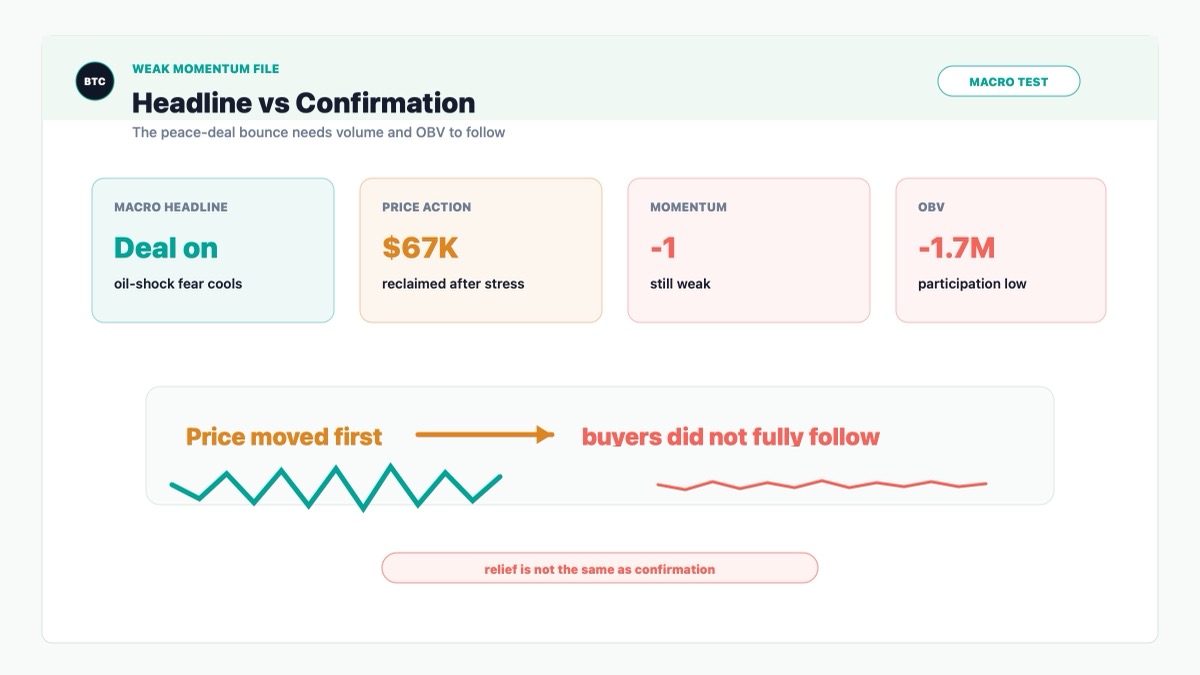Click the 'relief is not the same as confirmation' pill

click(600, 569)
